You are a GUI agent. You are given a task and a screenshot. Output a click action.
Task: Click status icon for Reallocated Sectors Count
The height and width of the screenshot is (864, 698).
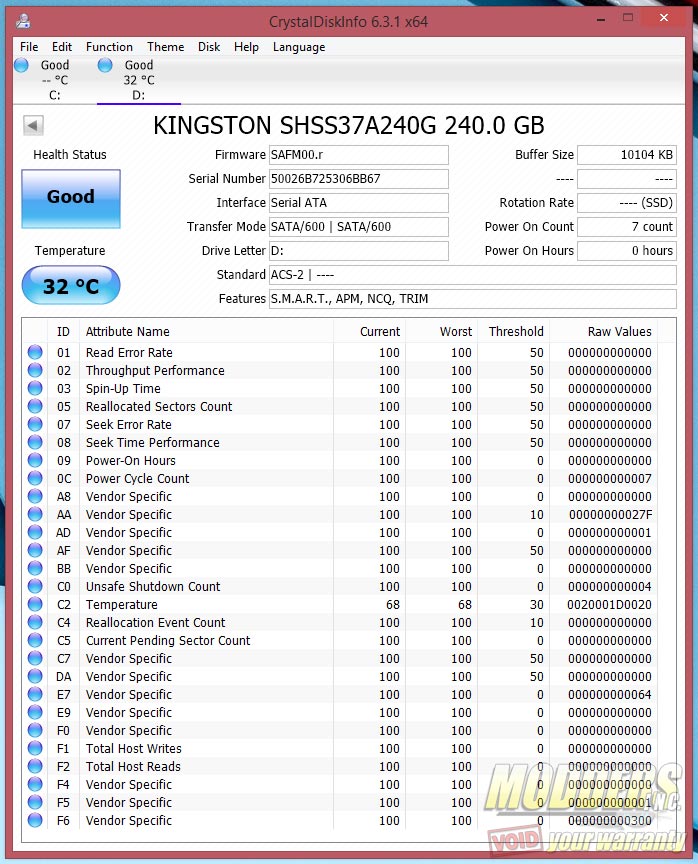35,406
